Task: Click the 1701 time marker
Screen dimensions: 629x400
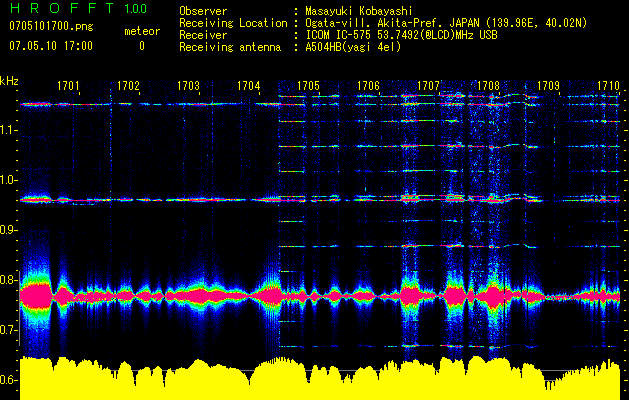Action: [68, 85]
